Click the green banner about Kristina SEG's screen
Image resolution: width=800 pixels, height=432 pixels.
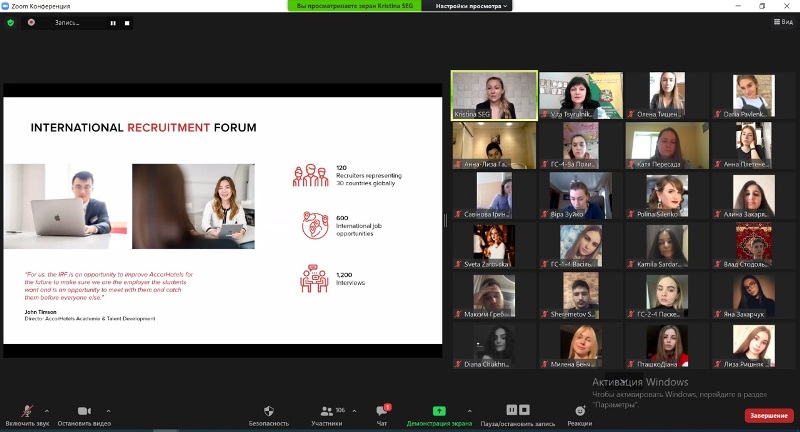click(x=355, y=6)
